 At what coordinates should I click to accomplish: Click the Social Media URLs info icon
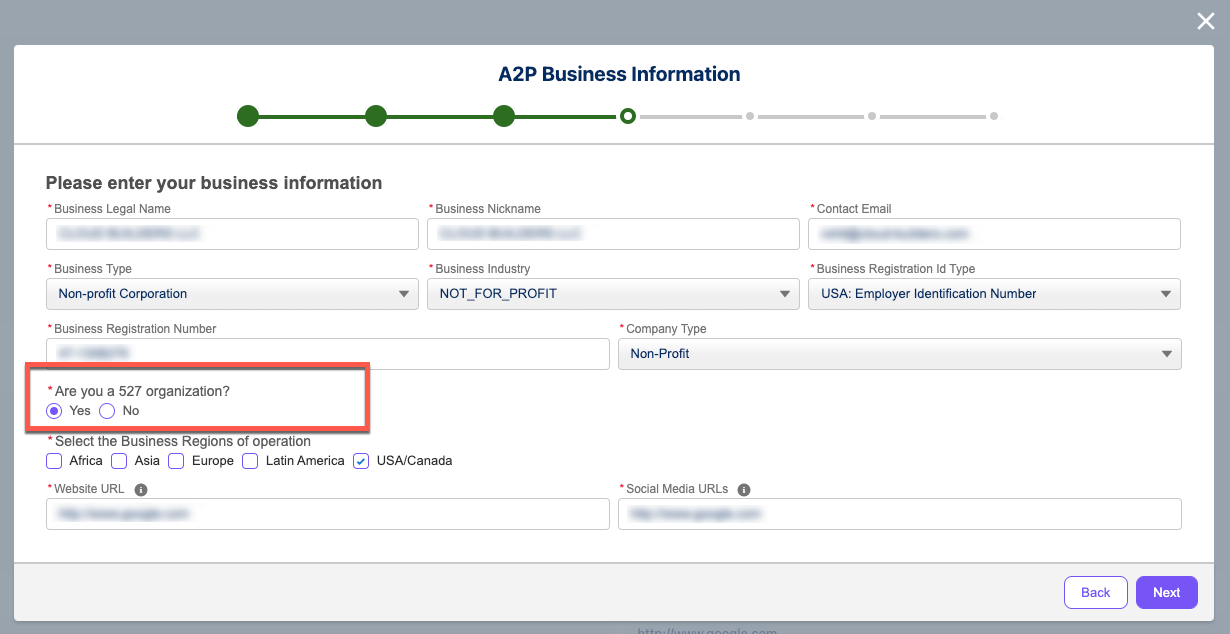[742, 489]
